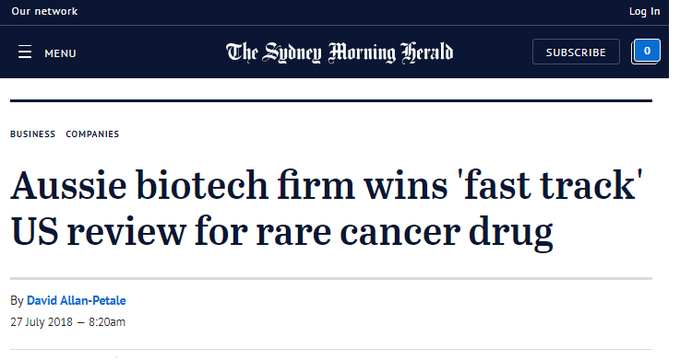Click 'US review for rare cancer drug' headline line
680x360 pixels.
coord(282,232)
